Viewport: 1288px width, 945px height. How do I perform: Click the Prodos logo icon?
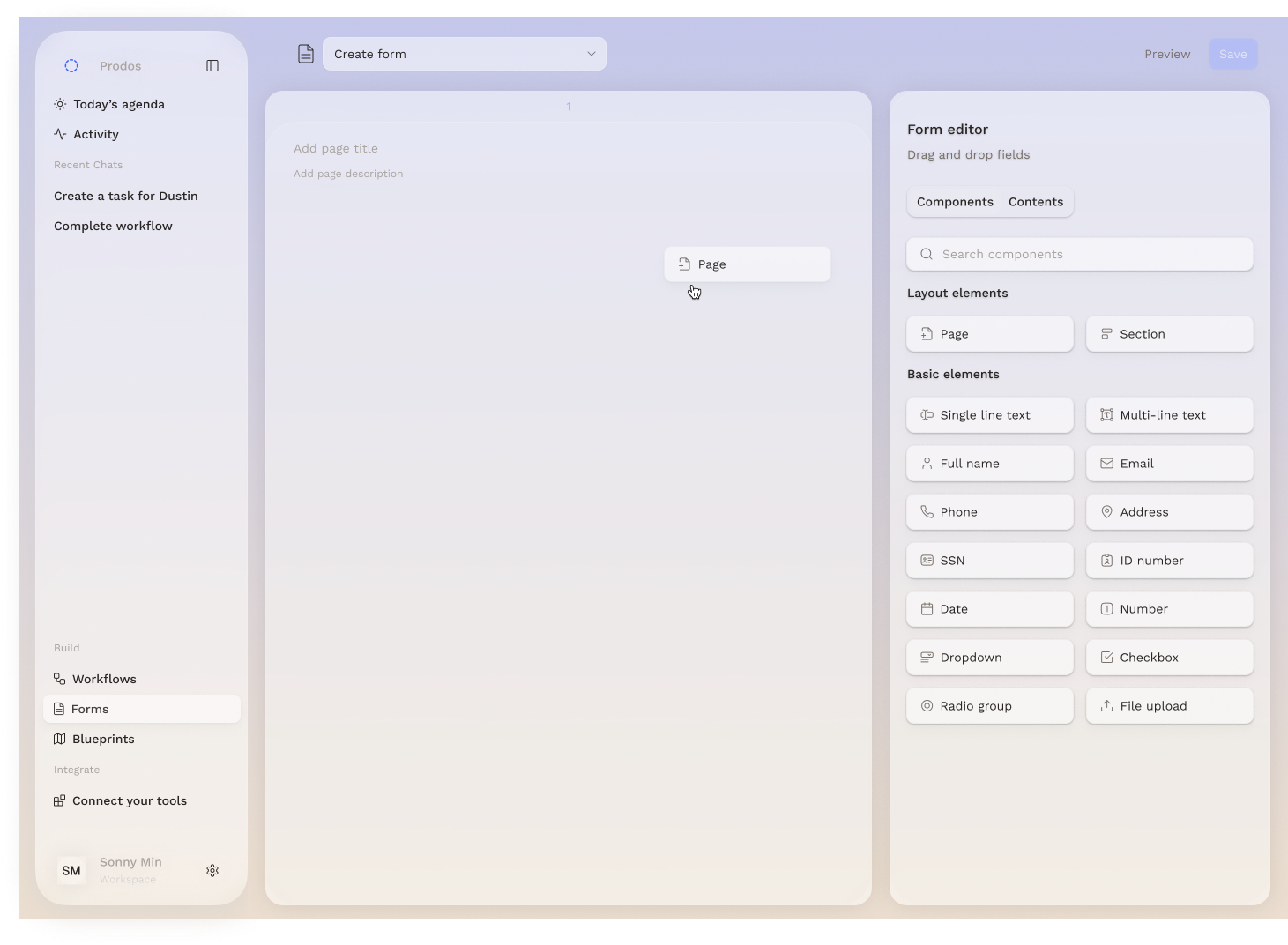(x=71, y=66)
